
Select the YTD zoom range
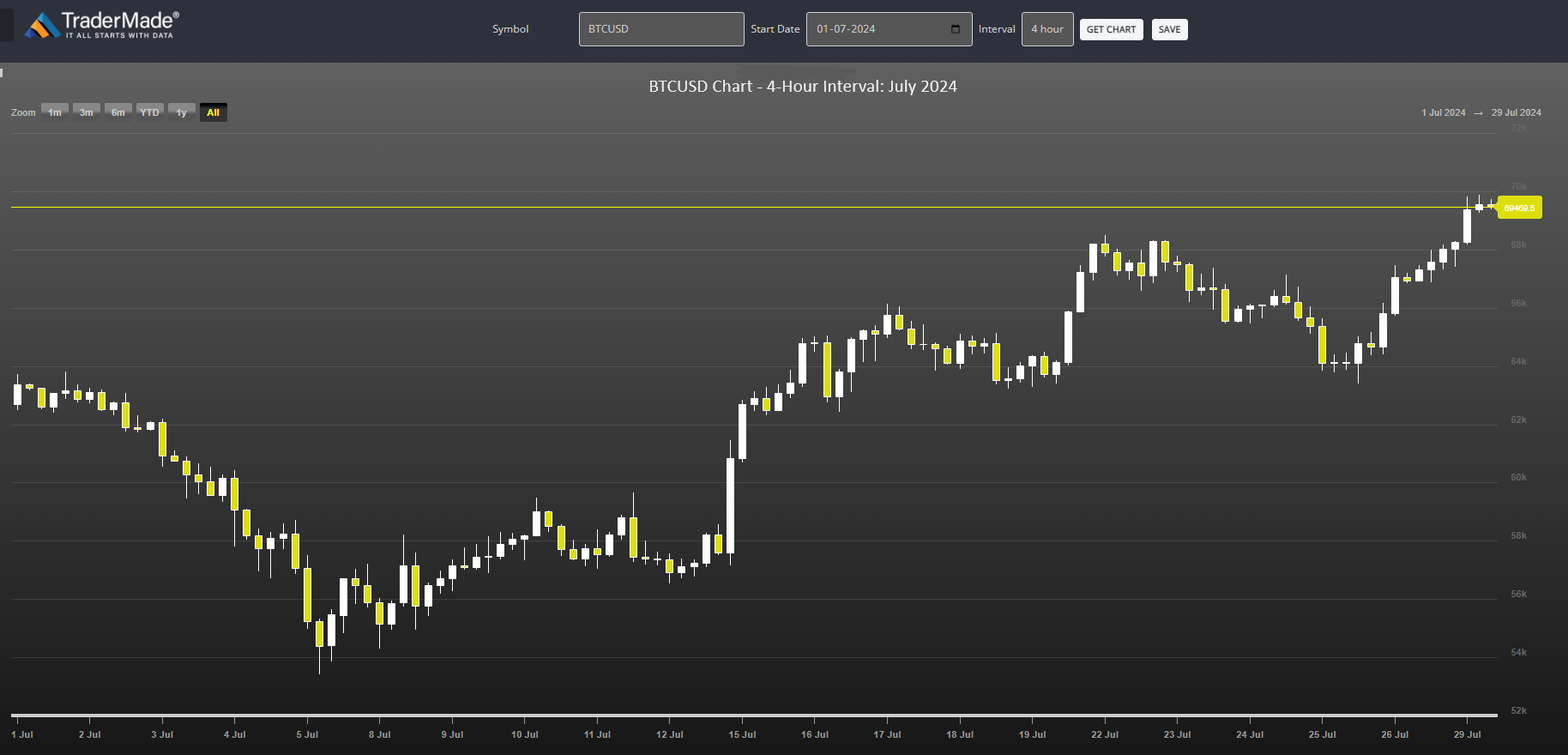pos(150,112)
